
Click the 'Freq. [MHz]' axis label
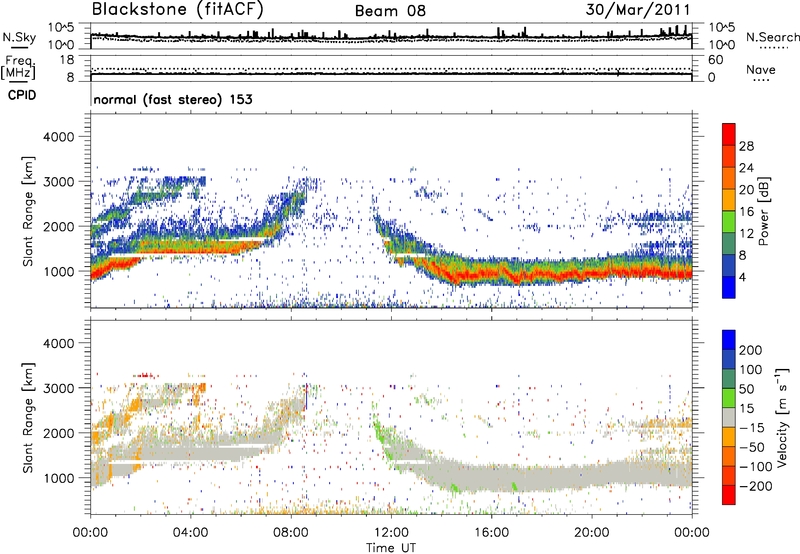point(18,68)
